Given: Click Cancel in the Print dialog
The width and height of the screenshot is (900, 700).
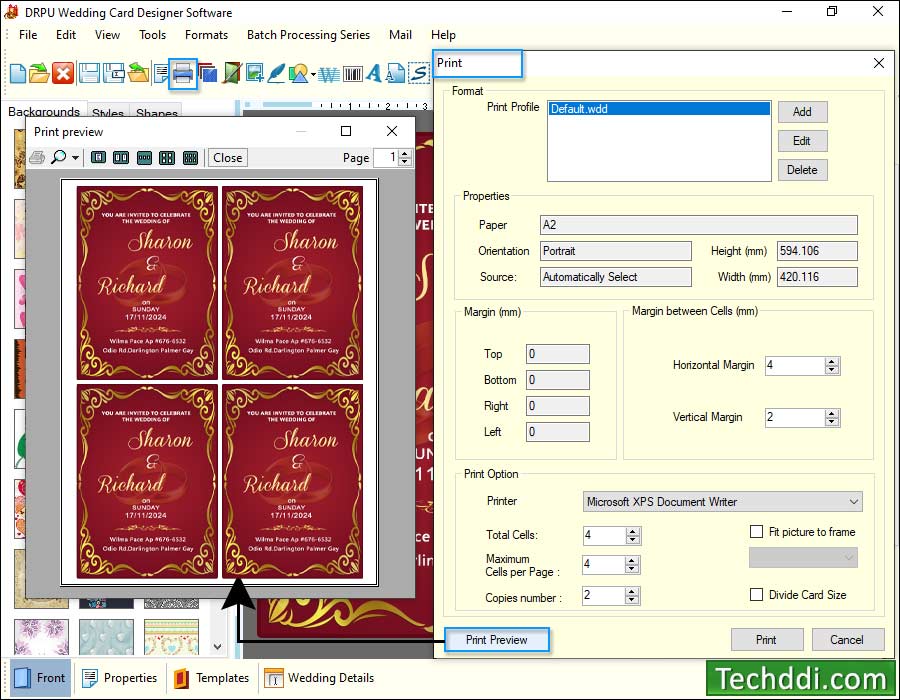Looking at the screenshot, I should [x=847, y=640].
